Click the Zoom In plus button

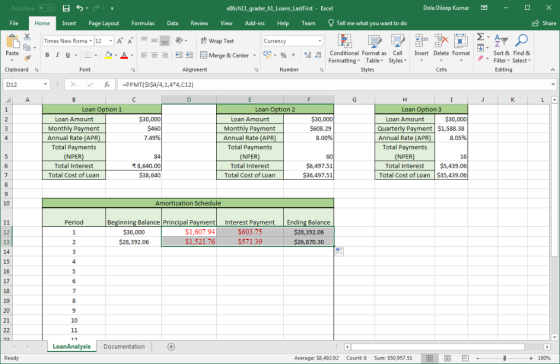point(531,358)
